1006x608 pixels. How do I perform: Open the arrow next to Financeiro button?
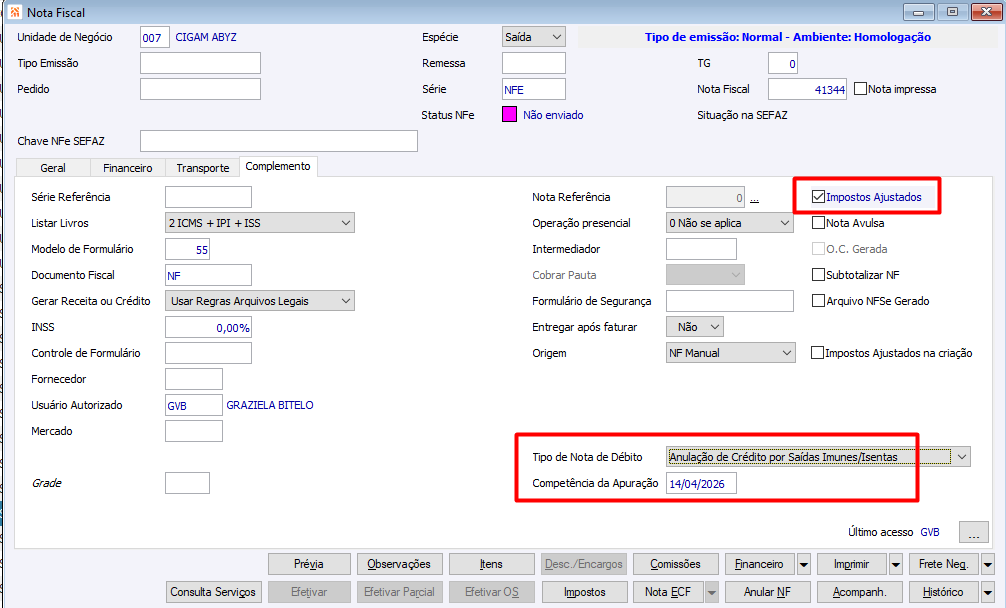click(804, 564)
